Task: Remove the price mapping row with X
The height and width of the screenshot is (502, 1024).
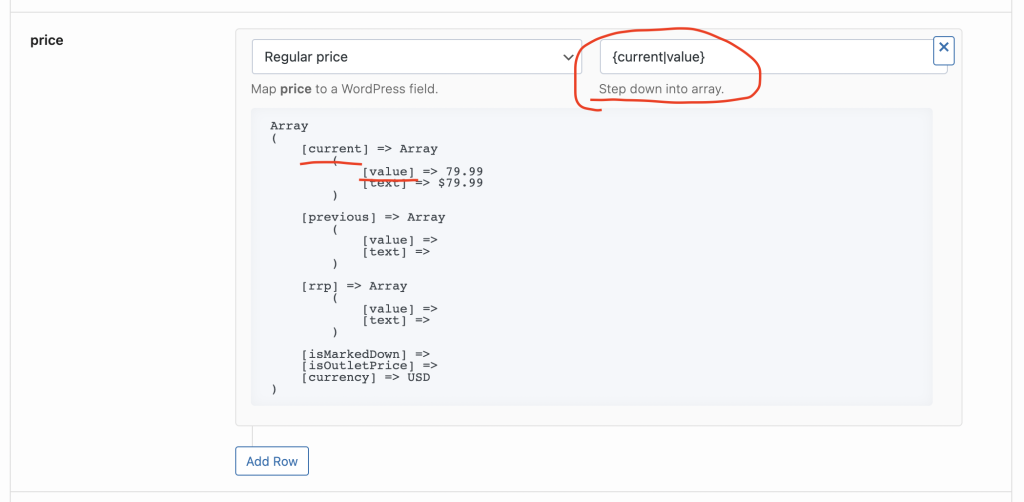Action: point(944,50)
